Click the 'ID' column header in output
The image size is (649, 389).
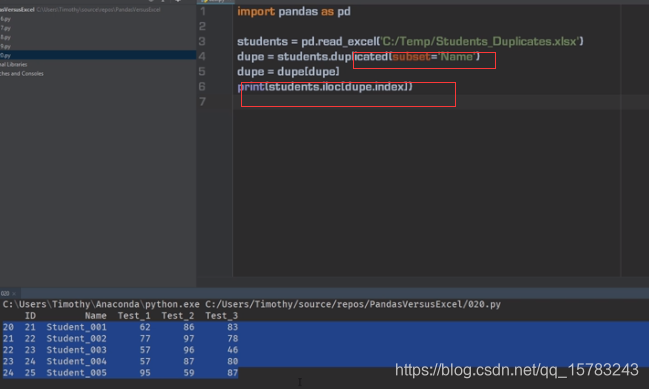point(30,316)
